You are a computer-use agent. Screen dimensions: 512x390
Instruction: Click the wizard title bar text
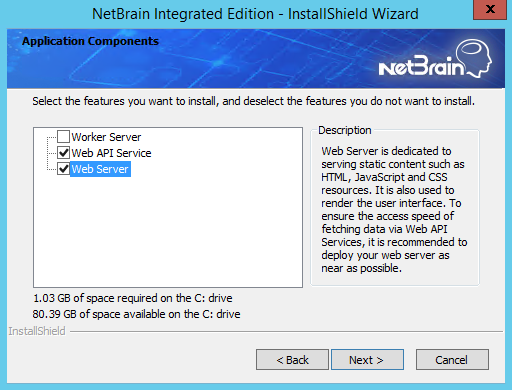click(x=255, y=14)
